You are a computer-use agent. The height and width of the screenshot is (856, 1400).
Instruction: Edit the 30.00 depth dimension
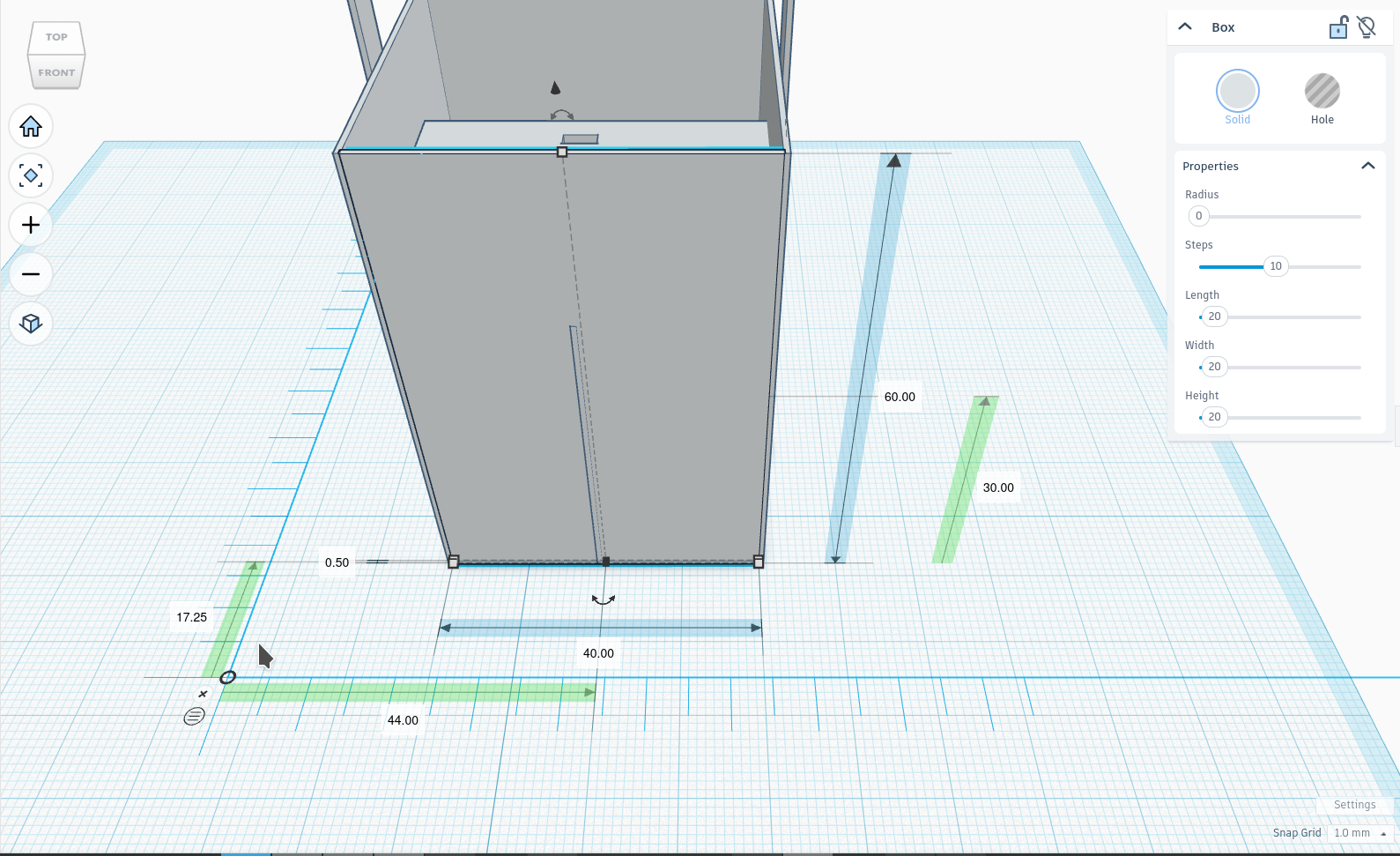998,488
